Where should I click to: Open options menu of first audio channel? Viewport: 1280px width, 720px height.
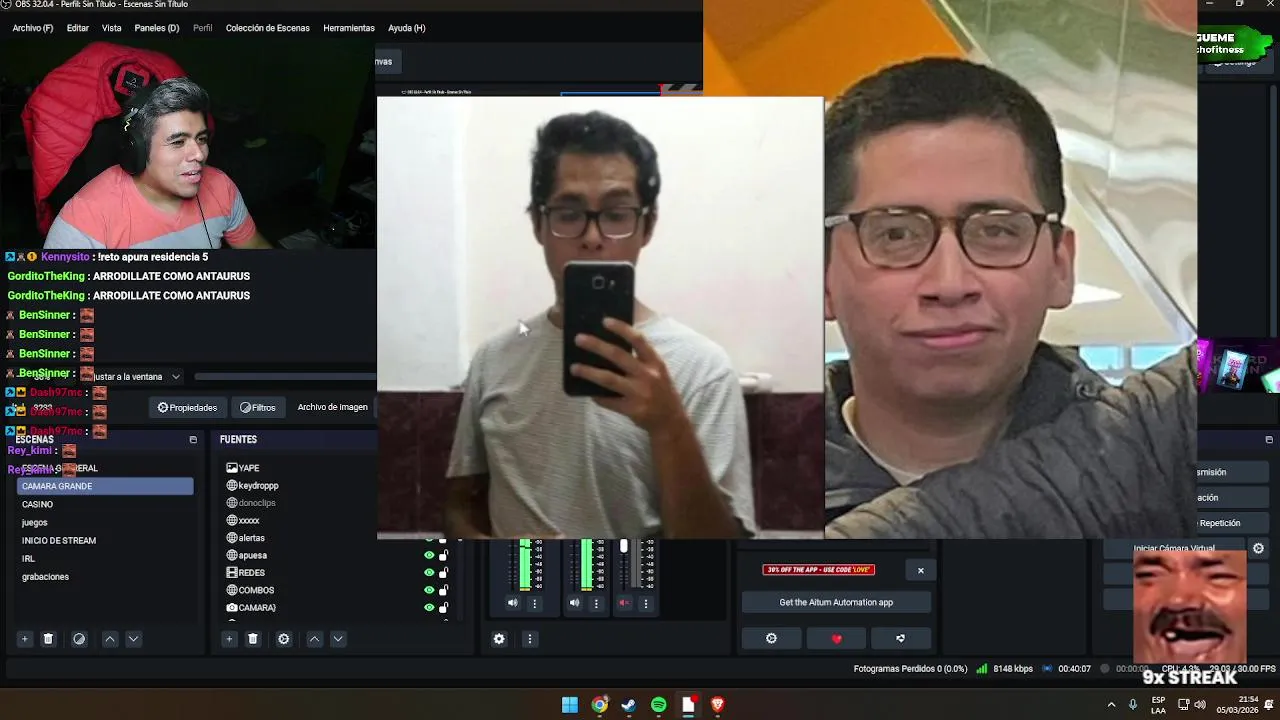tap(534, 603)
